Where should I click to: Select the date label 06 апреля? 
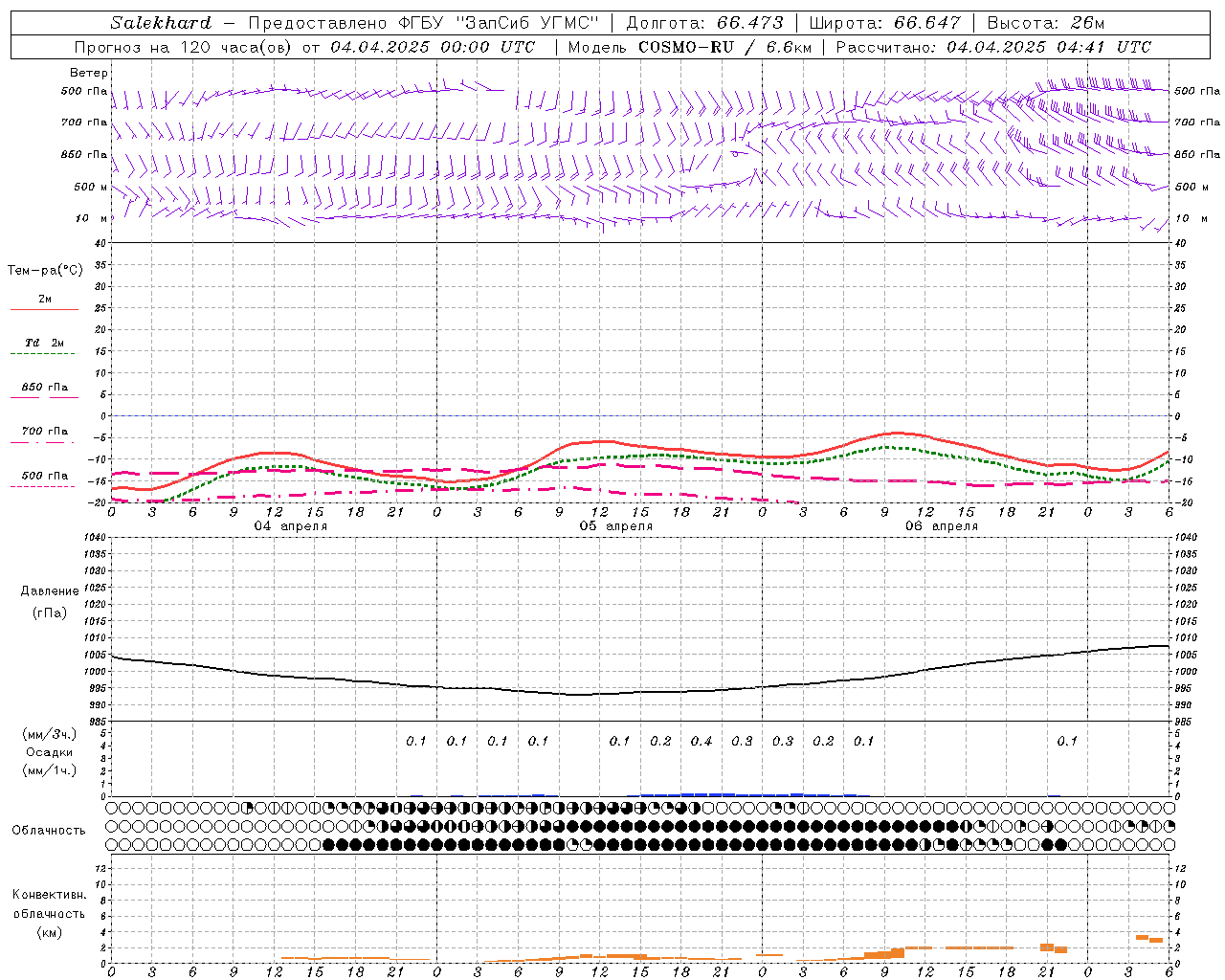pyautogui.click(x=942, y=526)
